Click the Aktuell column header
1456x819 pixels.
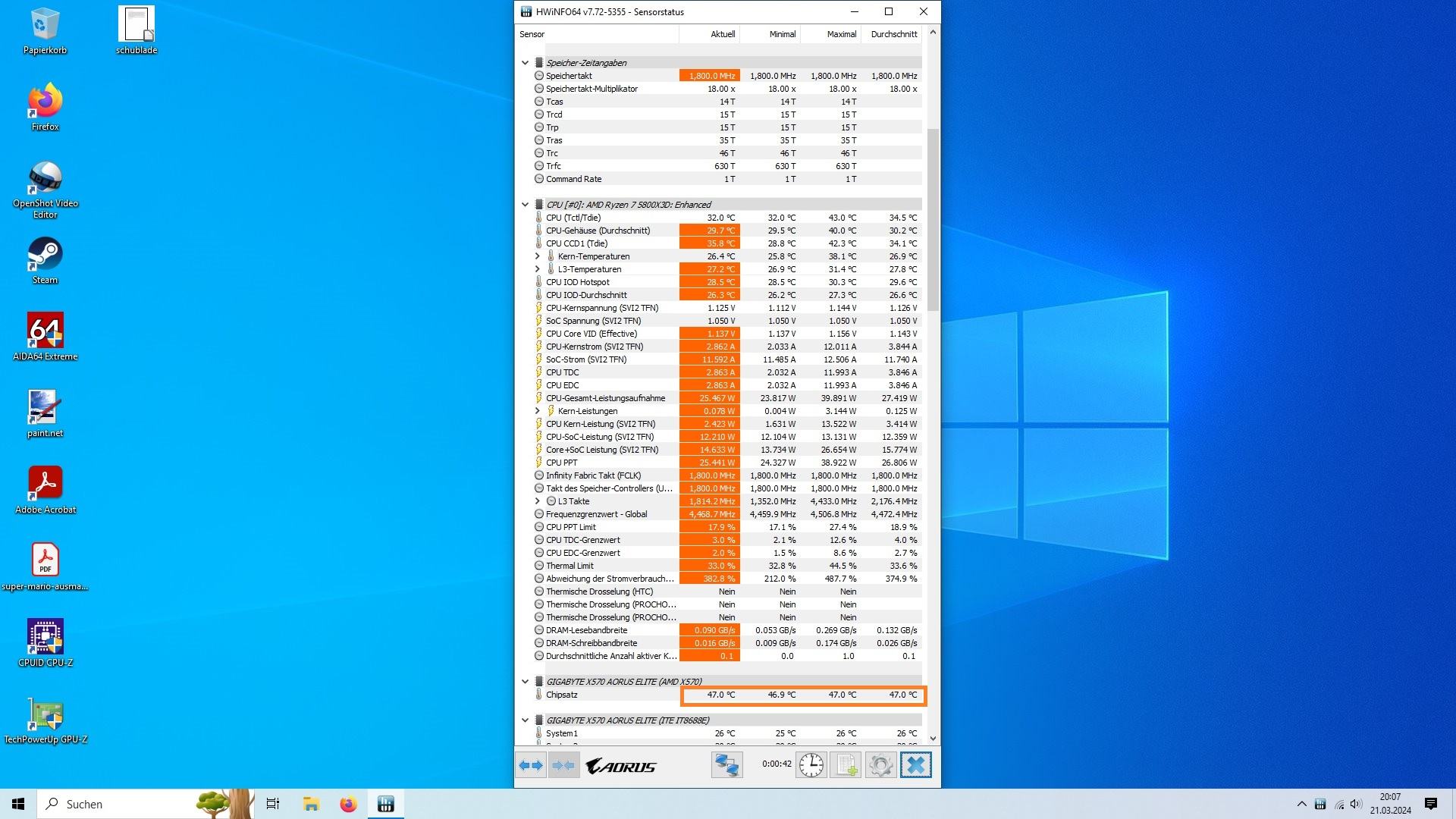(709, 34)
